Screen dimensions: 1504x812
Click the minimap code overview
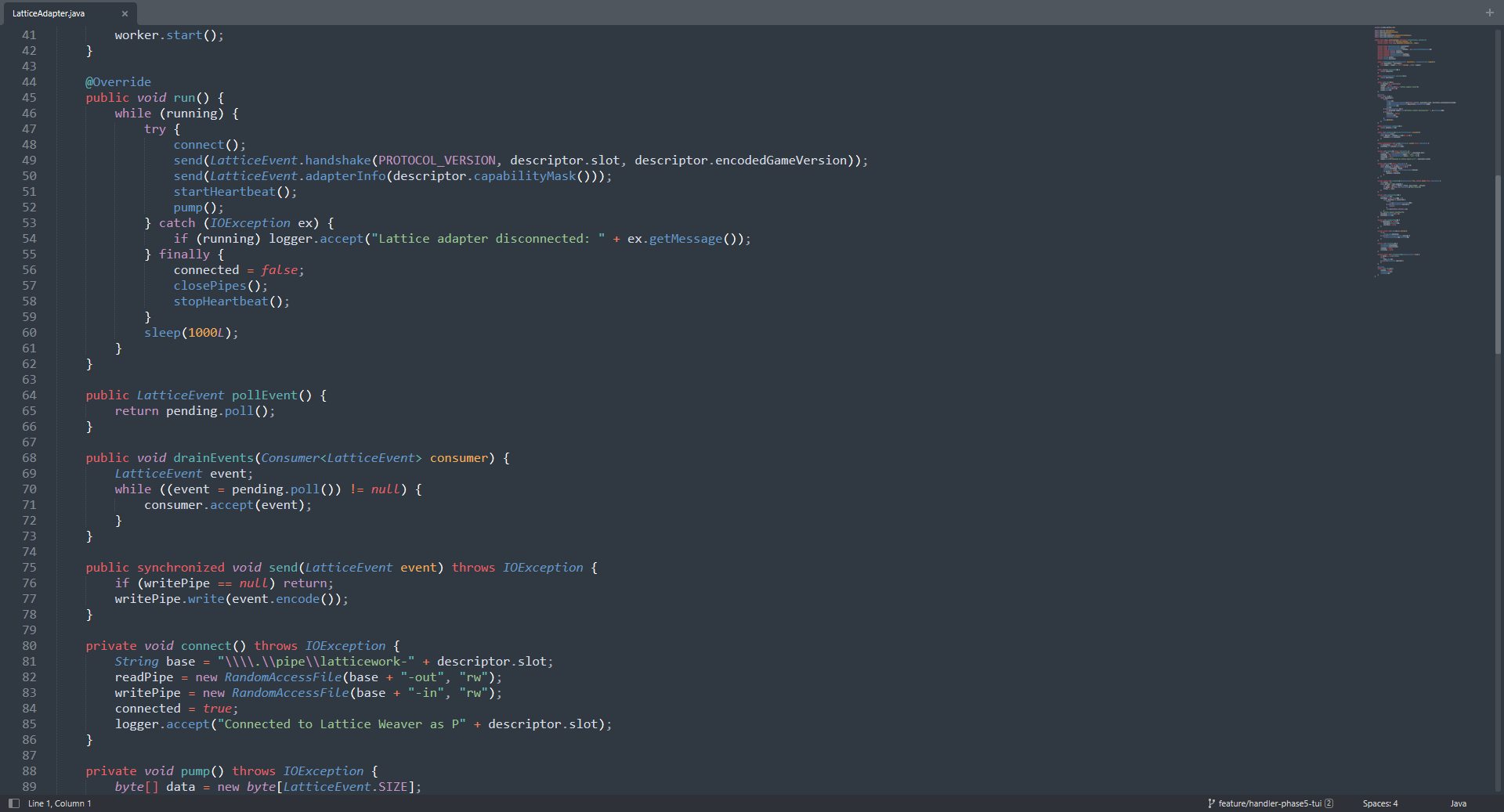pos(1416,151)
